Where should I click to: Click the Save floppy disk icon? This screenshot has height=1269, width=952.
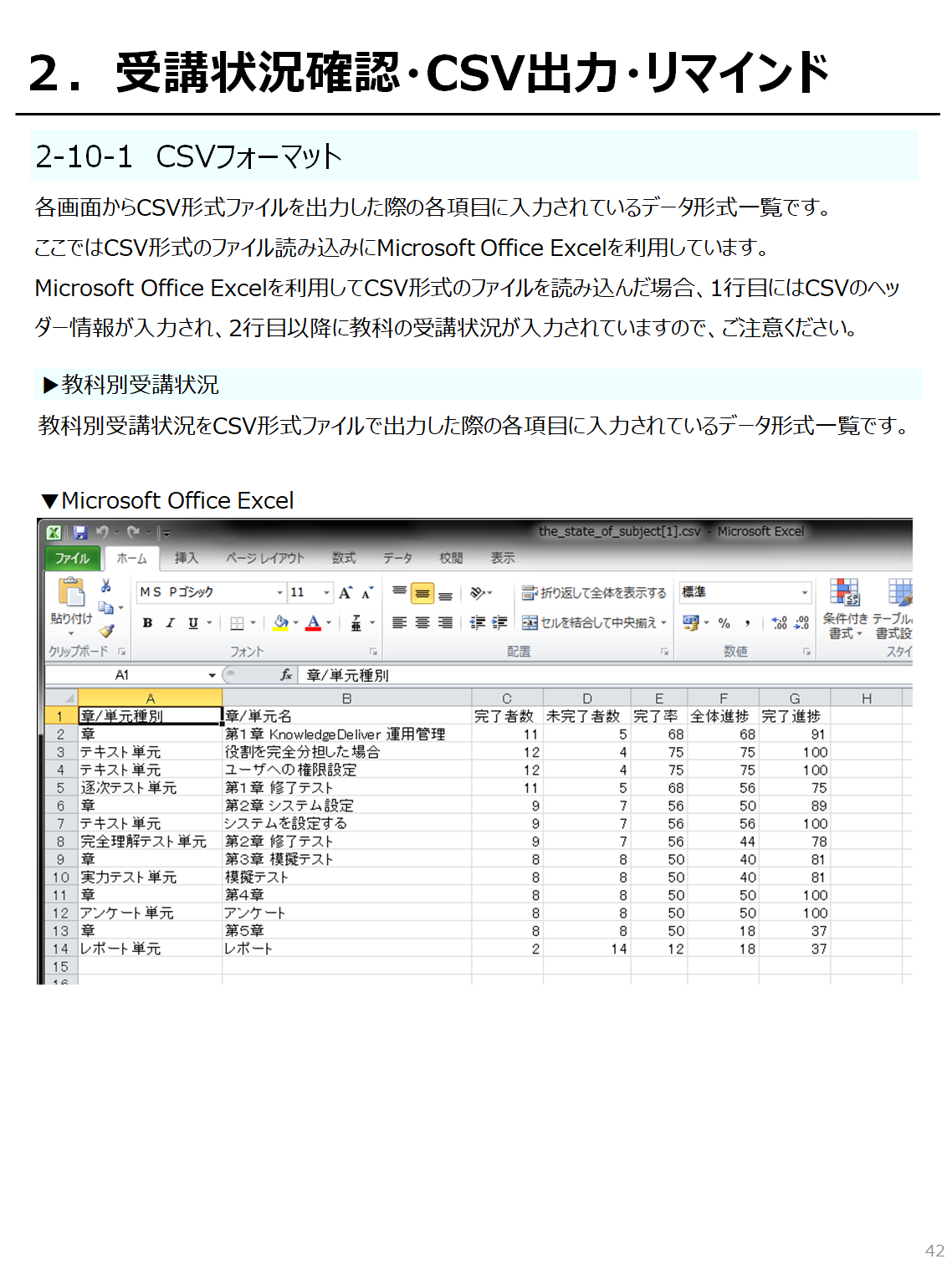[x=80, y=532]
